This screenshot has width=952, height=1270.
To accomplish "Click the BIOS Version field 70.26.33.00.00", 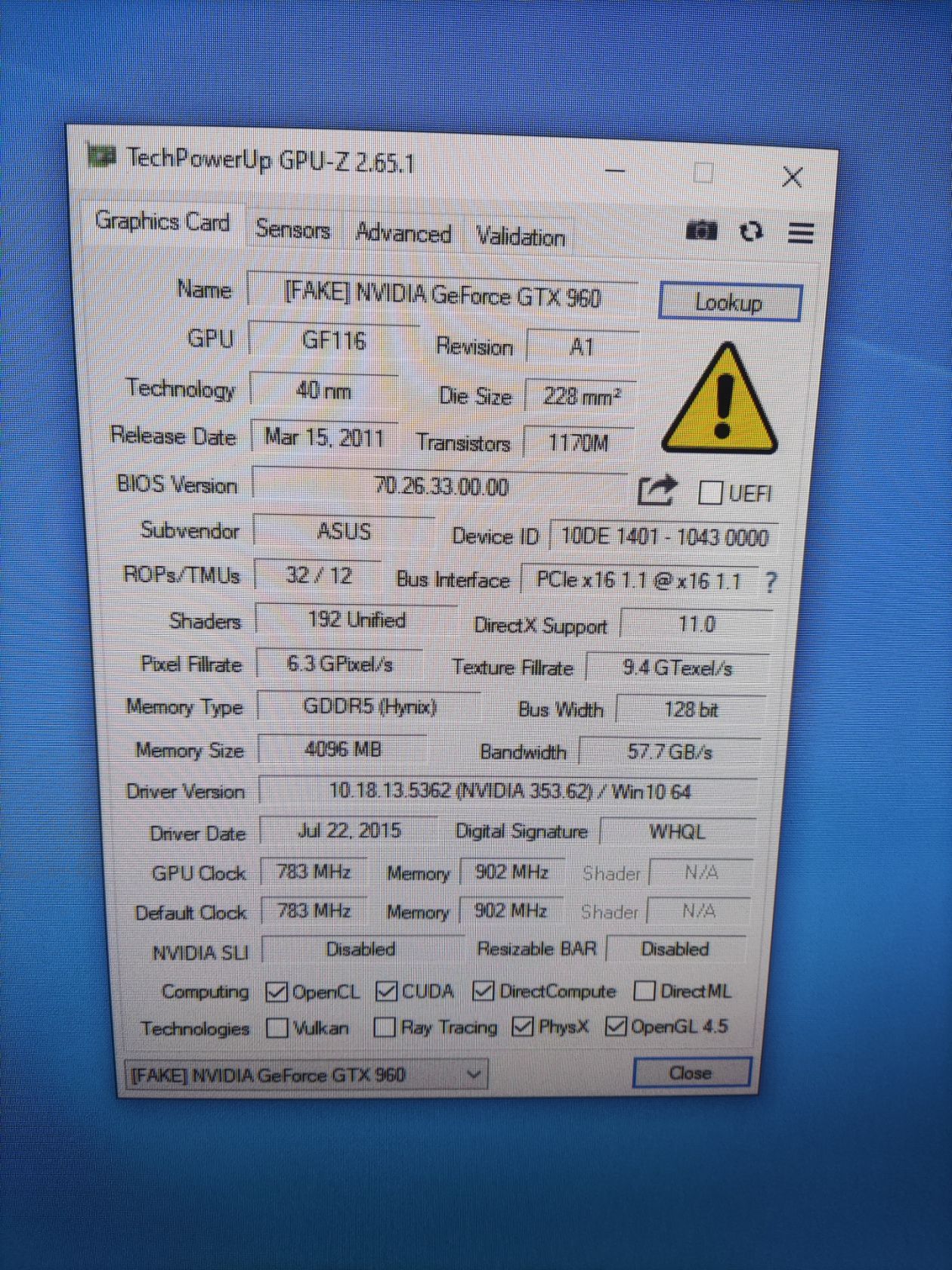I will click(441, 486).
